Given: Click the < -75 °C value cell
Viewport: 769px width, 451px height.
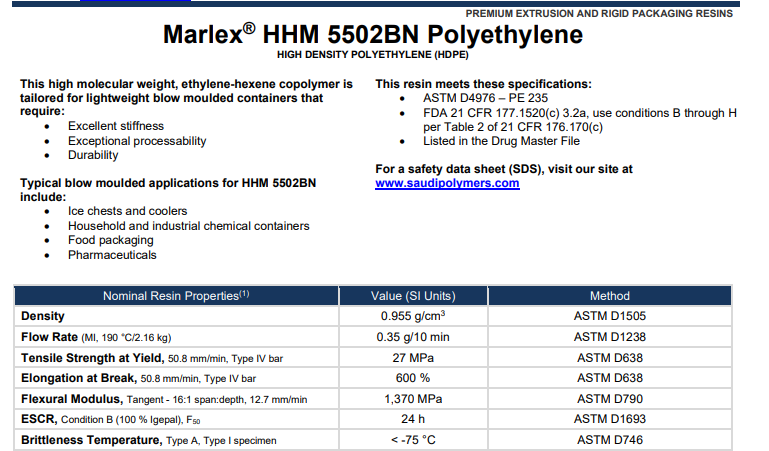Looking at the screenshot, I should coord(413,440).
